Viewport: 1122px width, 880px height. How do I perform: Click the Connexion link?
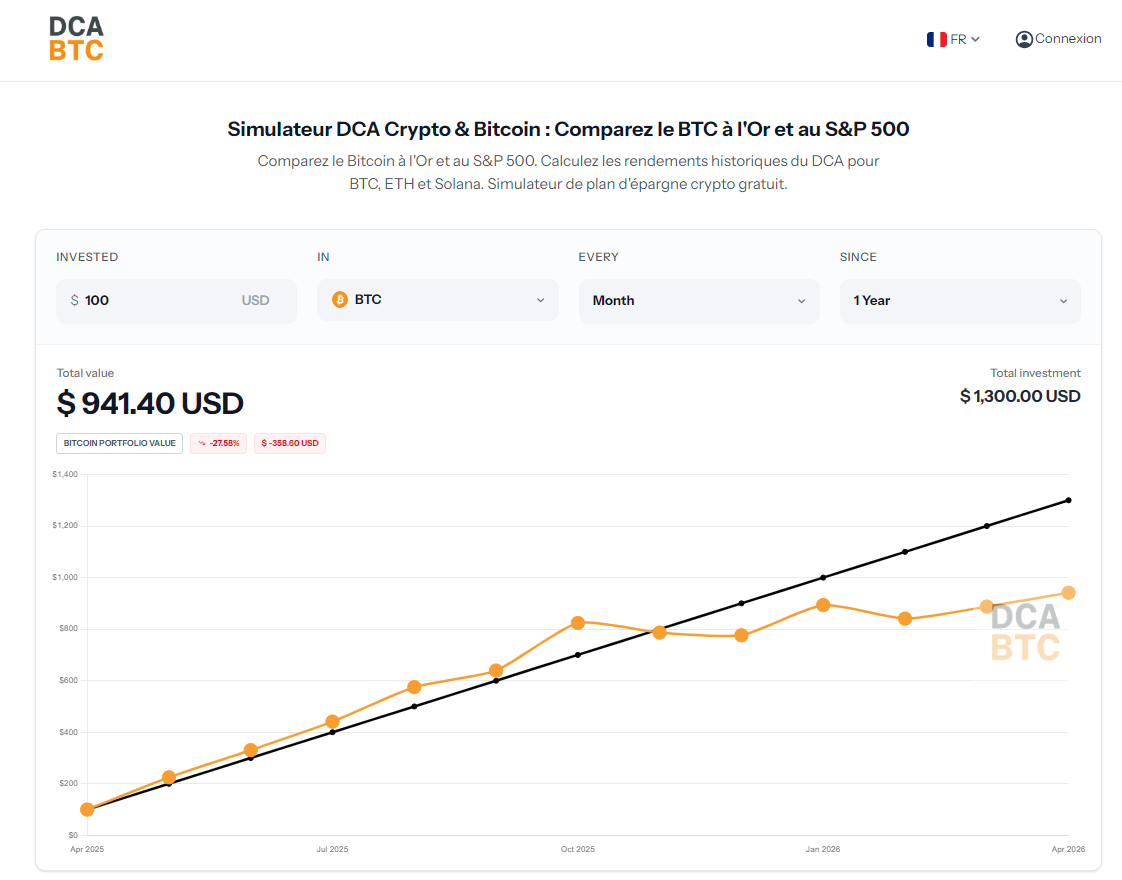click(x=1068, y=39)
